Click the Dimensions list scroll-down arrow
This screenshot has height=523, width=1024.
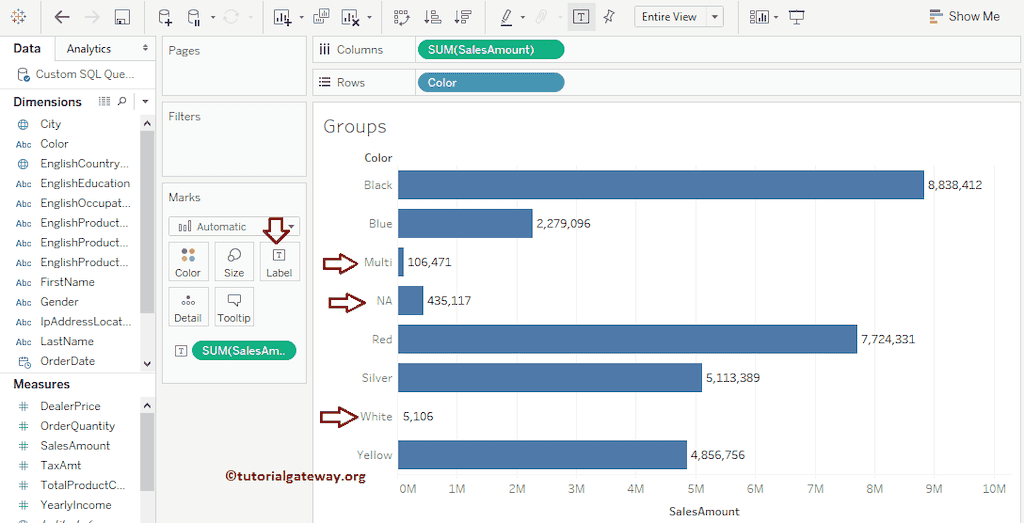[x=147, y=364]
